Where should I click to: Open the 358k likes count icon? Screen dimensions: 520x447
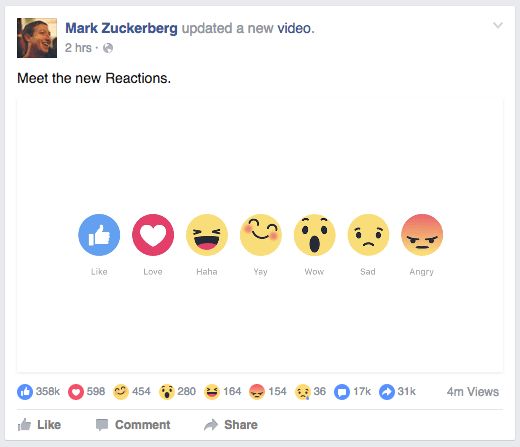[x=25, y=392]
